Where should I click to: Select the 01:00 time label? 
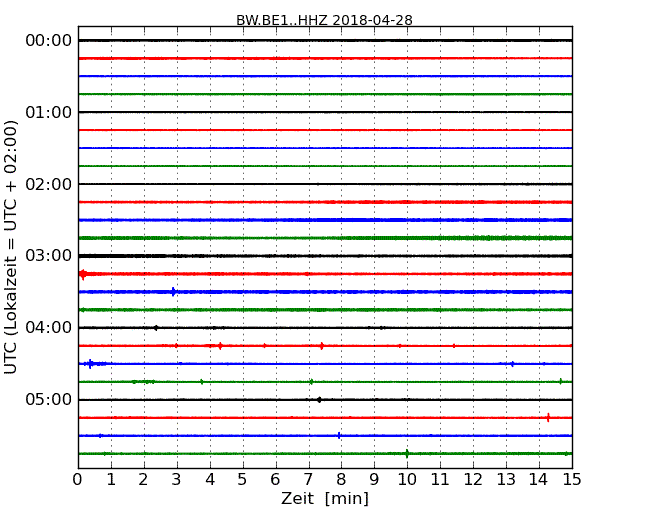tap(49, 112)
